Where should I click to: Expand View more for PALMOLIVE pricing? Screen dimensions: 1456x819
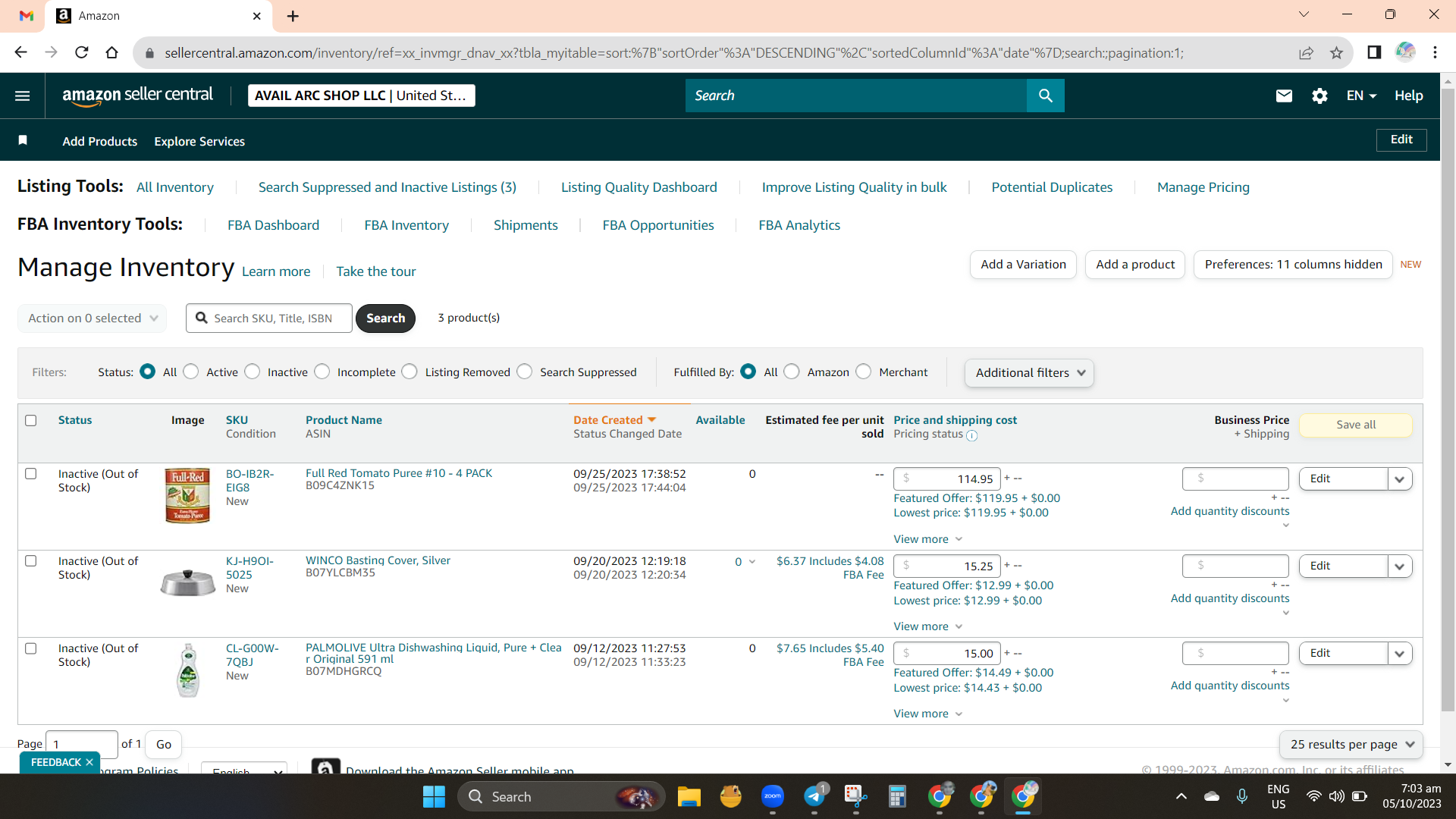pos(928,714)
